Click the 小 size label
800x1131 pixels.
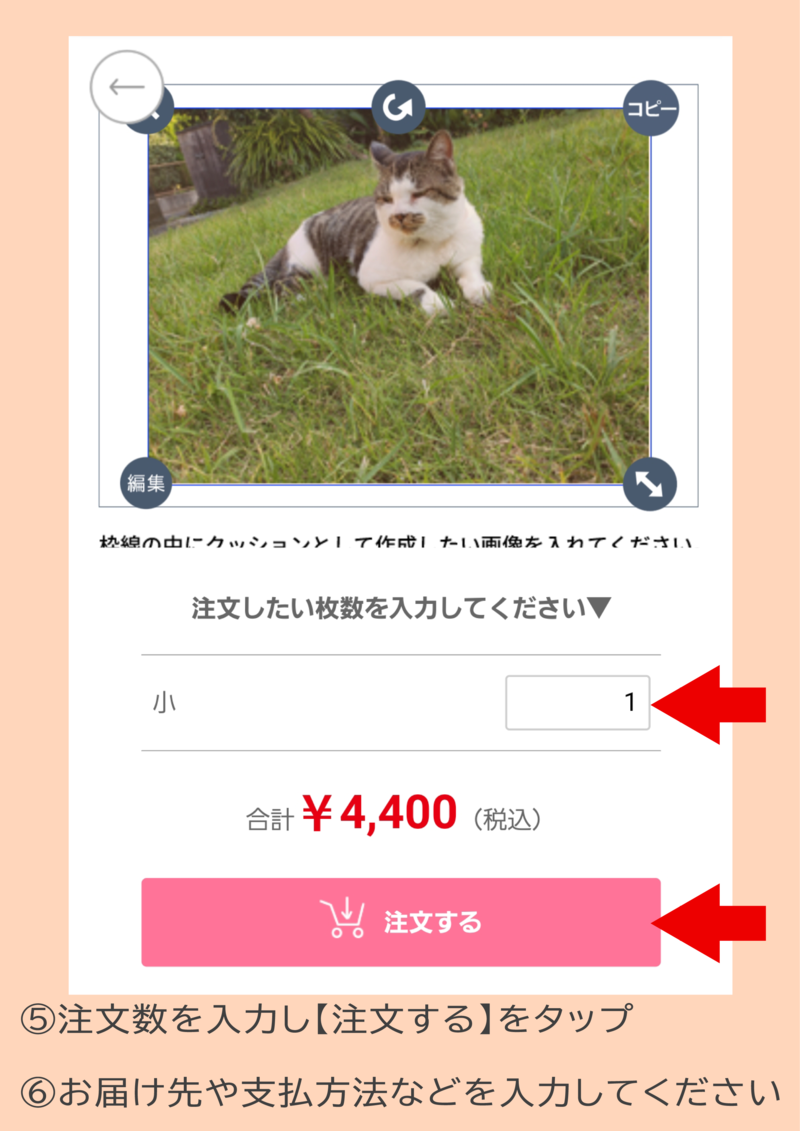pyautogui.click(x=164, y=703)
